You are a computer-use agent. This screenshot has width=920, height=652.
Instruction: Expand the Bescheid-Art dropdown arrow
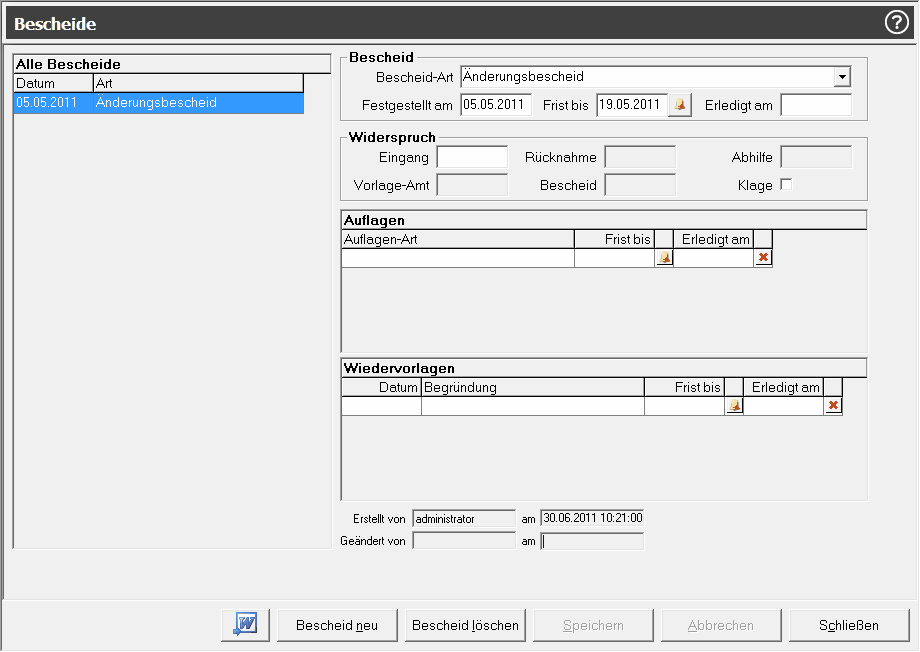pyautogui.click(x=842, y=77)
